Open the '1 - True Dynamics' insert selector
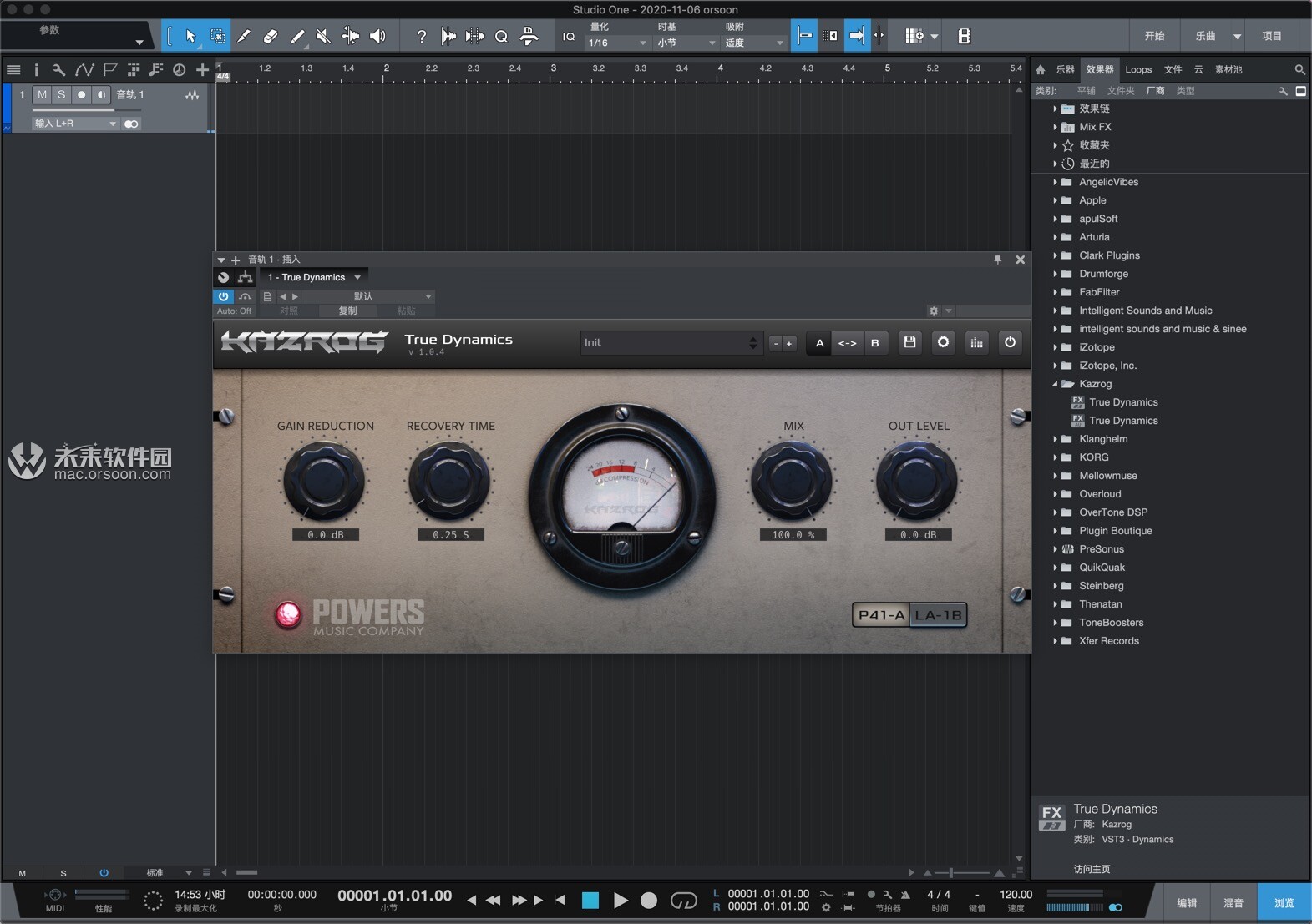1312x924 pixels. [x=314, y=277]
